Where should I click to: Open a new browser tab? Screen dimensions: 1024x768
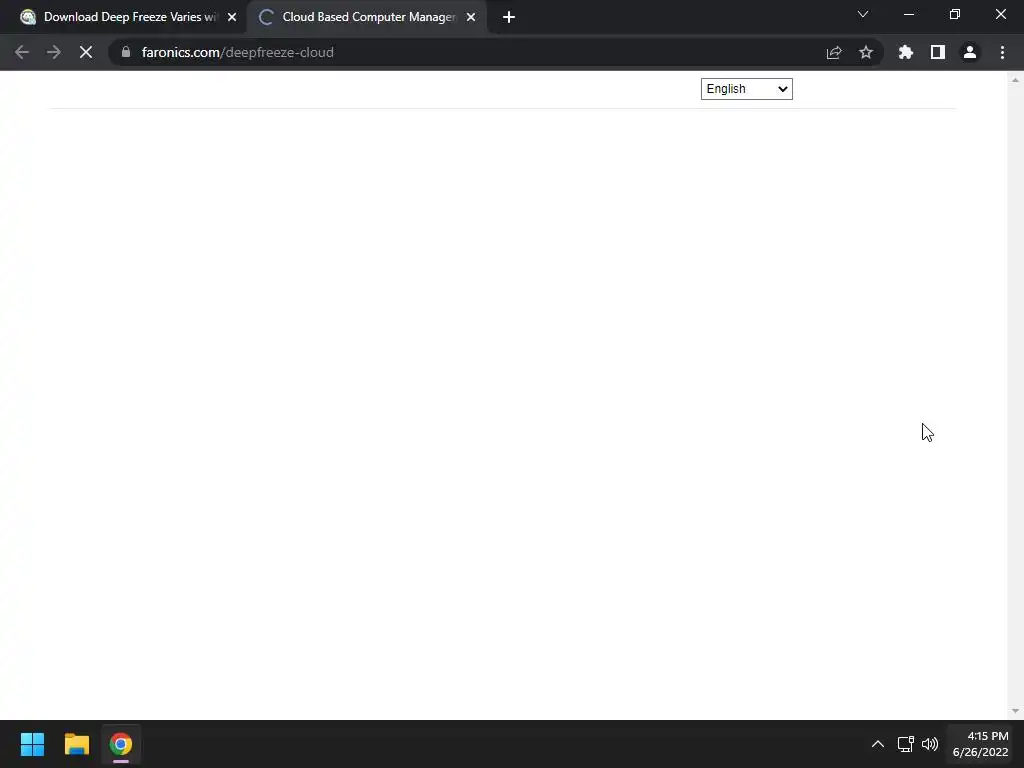coord(509,17)
